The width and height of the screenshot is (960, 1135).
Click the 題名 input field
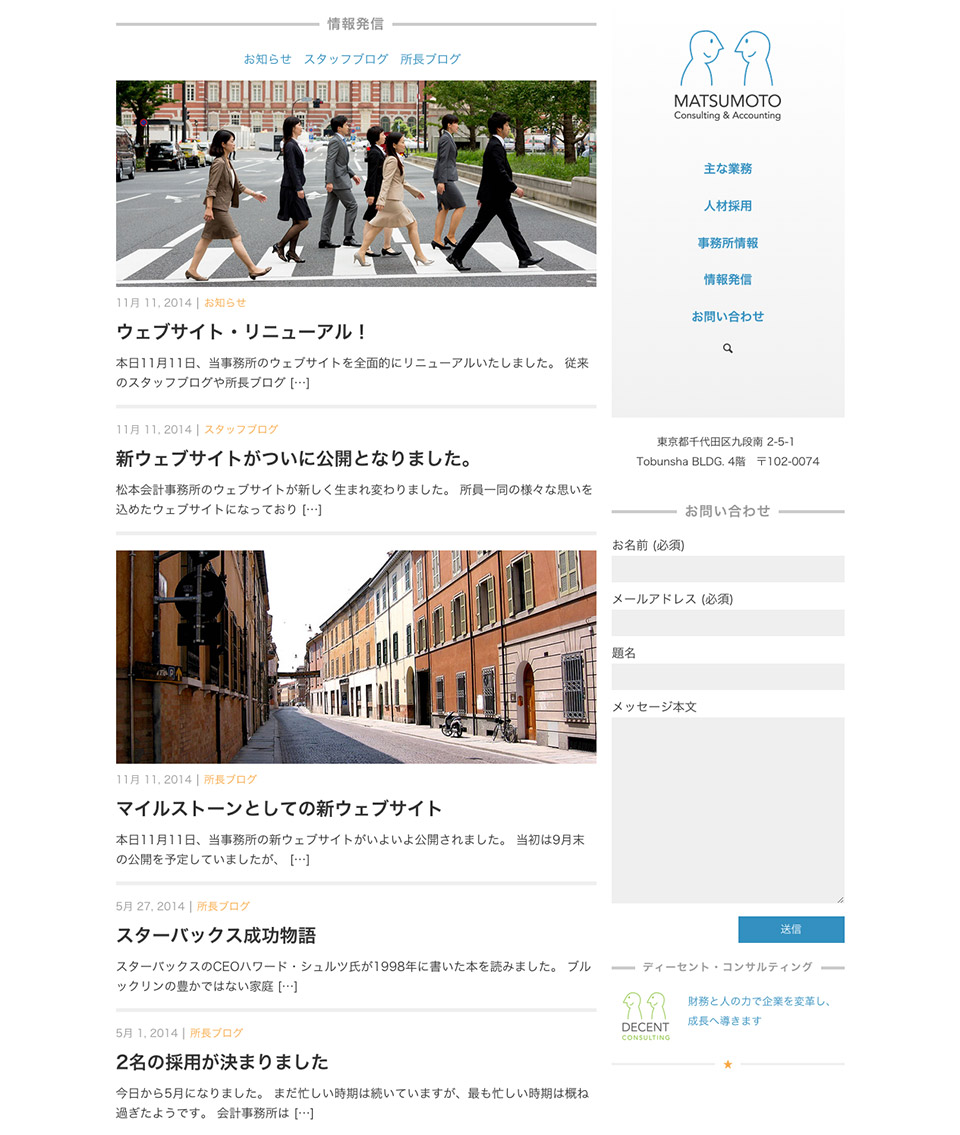click(x=728, y=677)
